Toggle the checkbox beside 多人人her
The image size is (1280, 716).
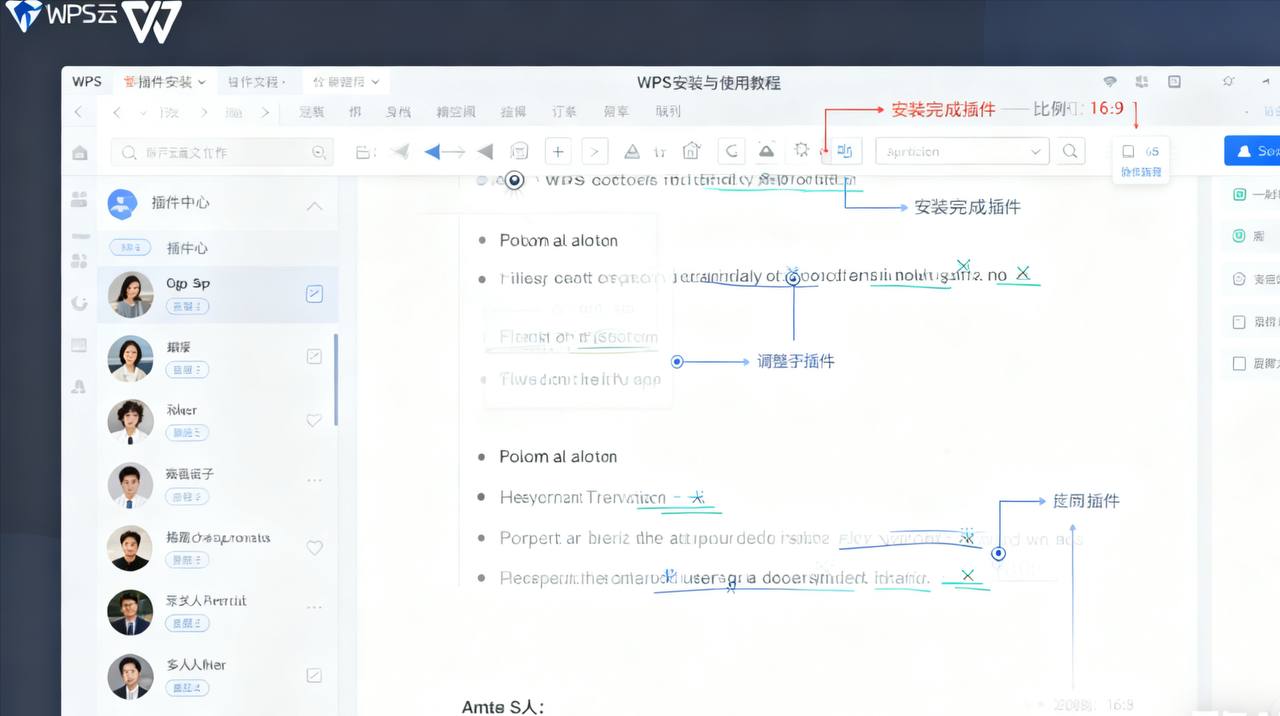[314, 675]
